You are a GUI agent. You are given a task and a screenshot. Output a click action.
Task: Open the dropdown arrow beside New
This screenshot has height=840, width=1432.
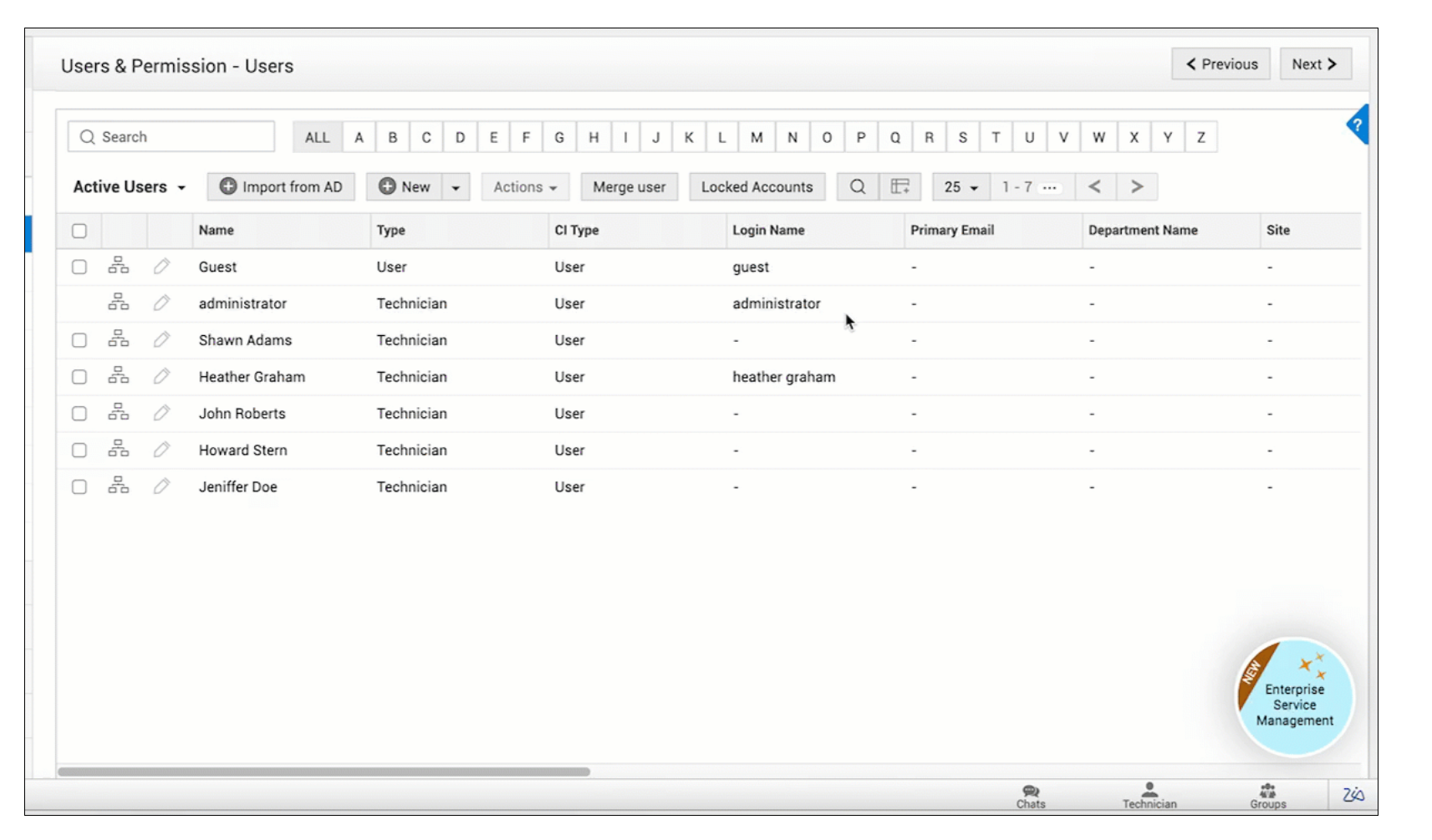point(456,187)
